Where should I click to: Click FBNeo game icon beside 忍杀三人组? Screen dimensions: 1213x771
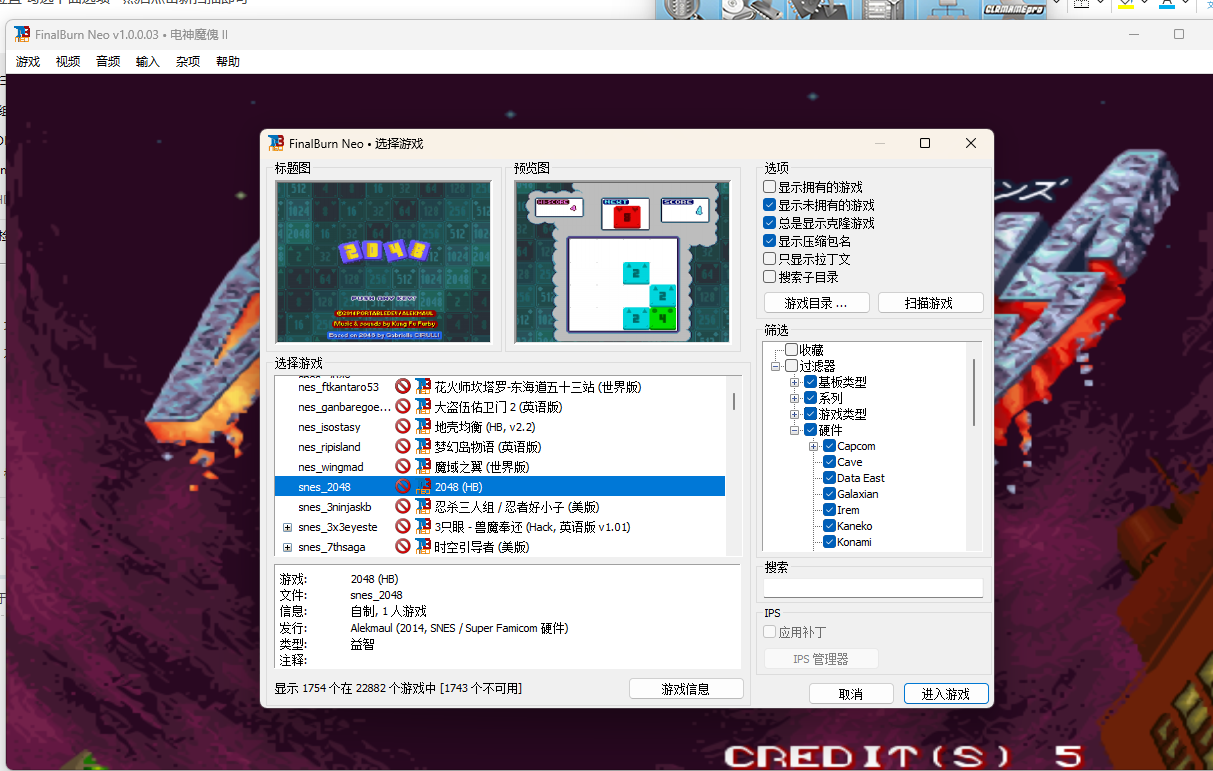click(x=423, y=507)
